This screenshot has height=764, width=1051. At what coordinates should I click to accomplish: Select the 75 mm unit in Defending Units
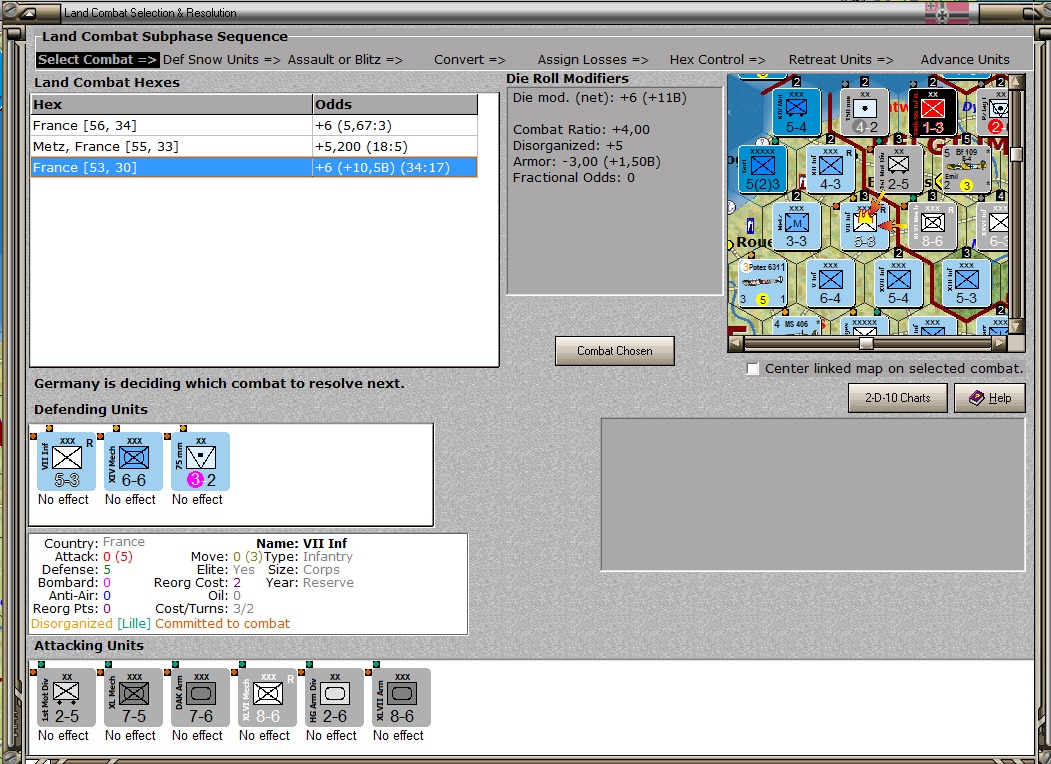click(200, 462)
